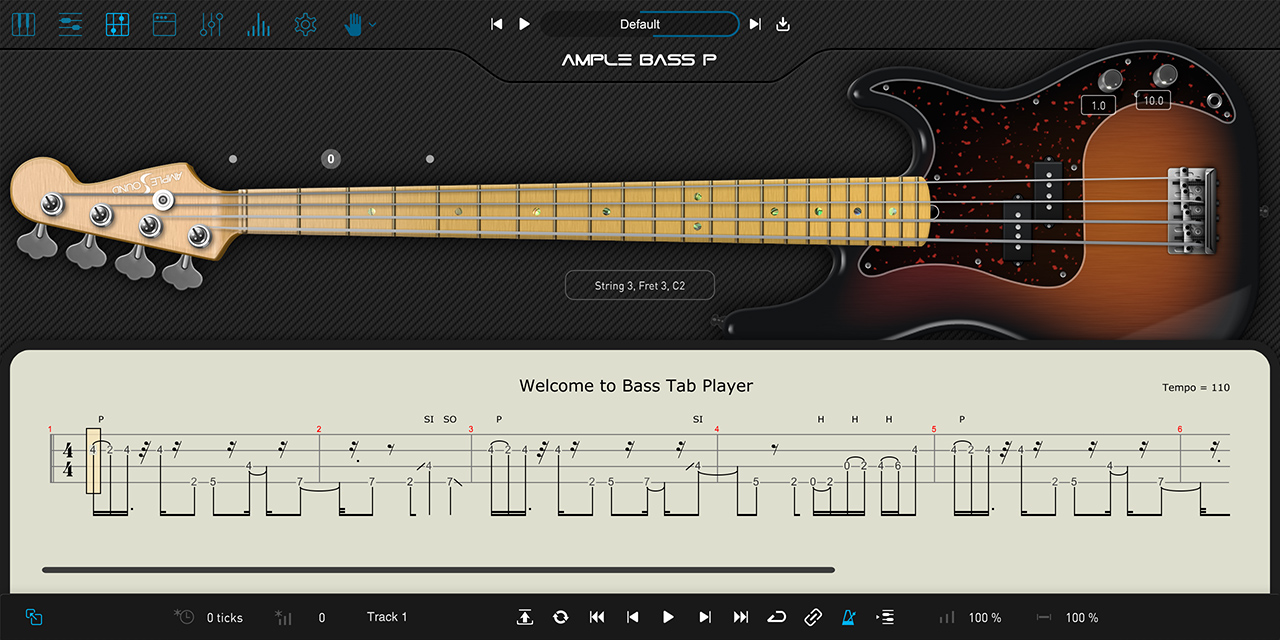Save preset with download icon
Image resolution: width=1280 pixels, height=640 pixels.
point(783,24)
